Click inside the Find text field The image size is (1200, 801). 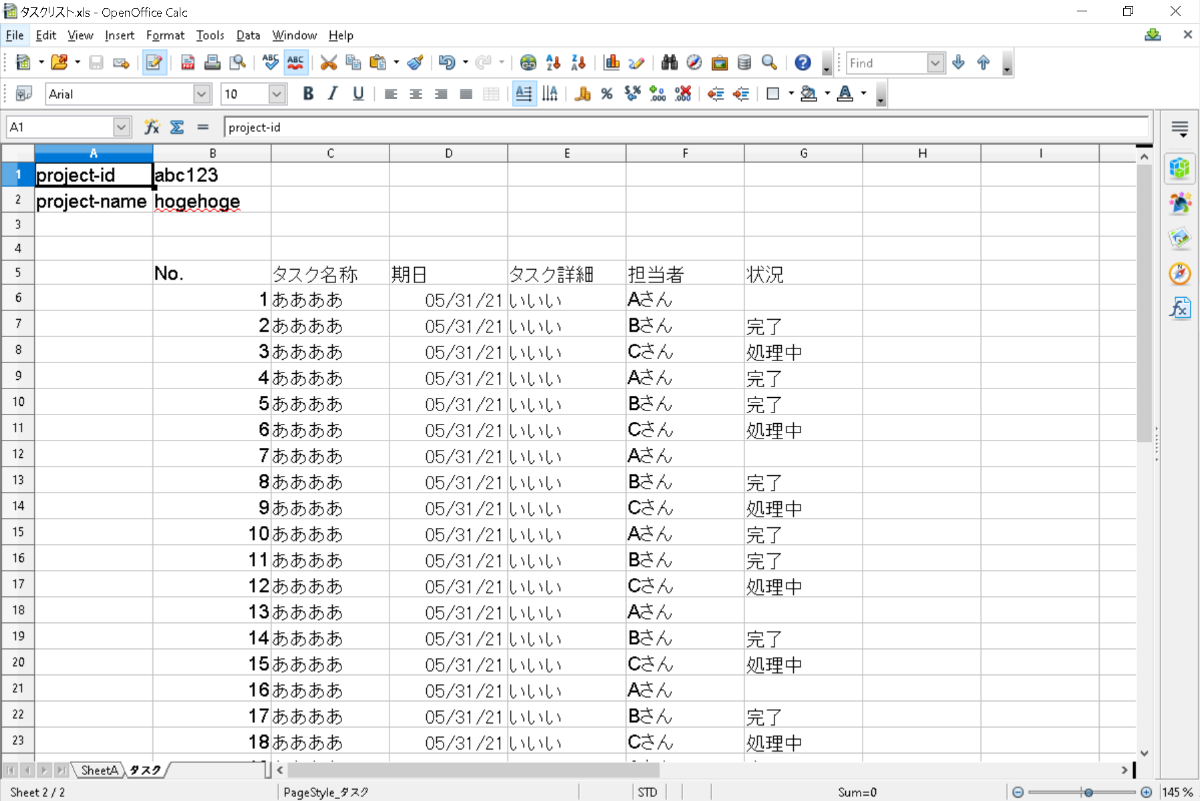point(886,63)
